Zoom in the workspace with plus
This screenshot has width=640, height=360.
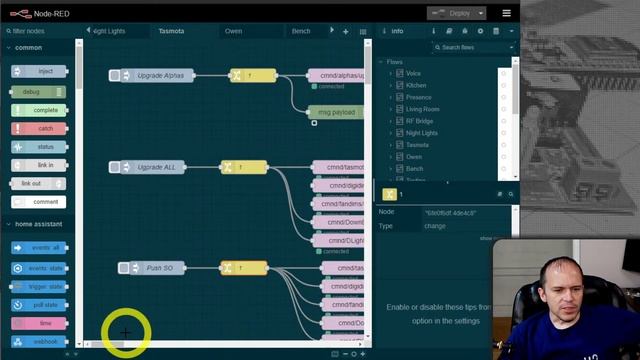[x=362, y=354]
